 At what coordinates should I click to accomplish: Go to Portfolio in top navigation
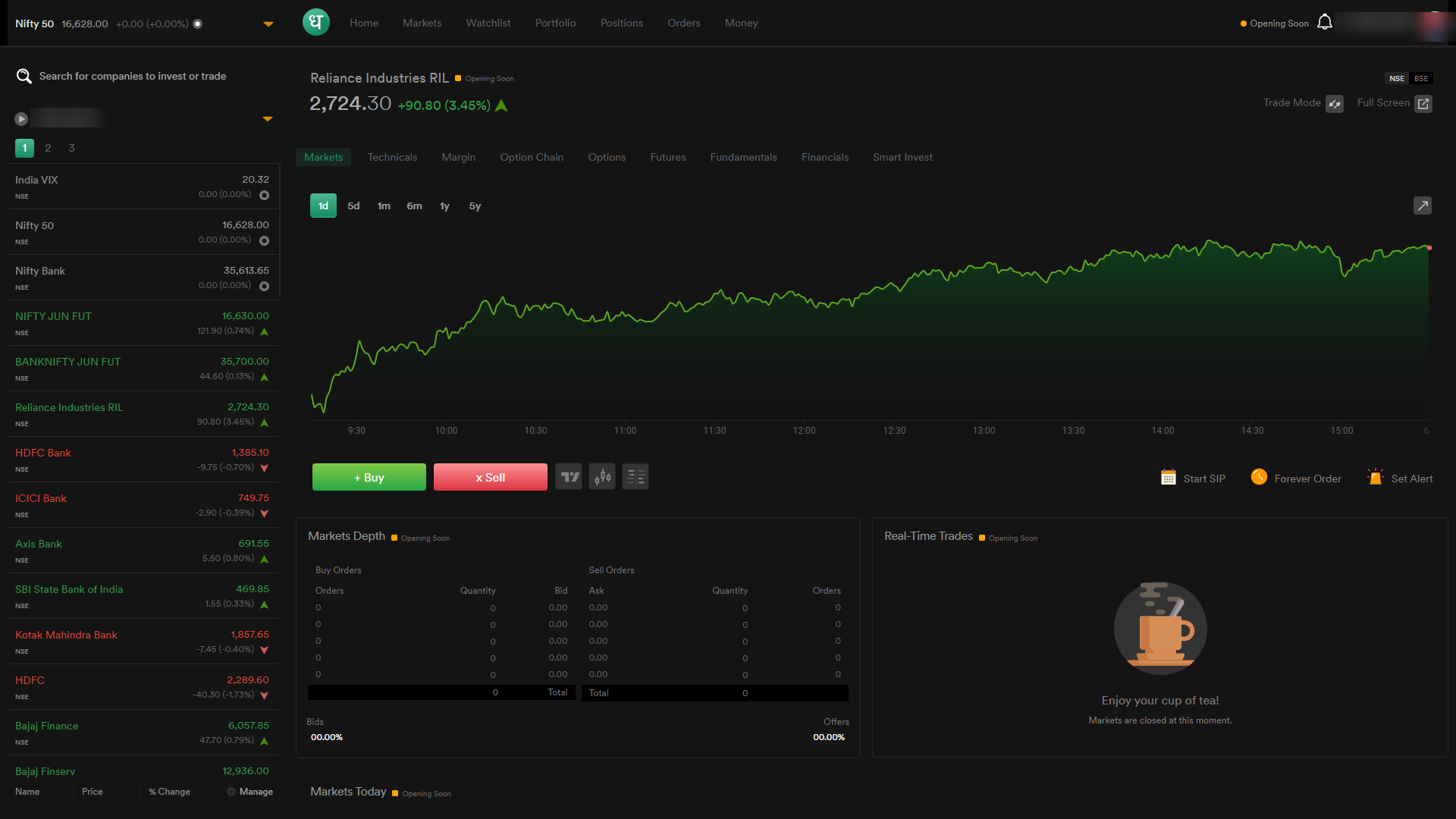pos(555,23)
